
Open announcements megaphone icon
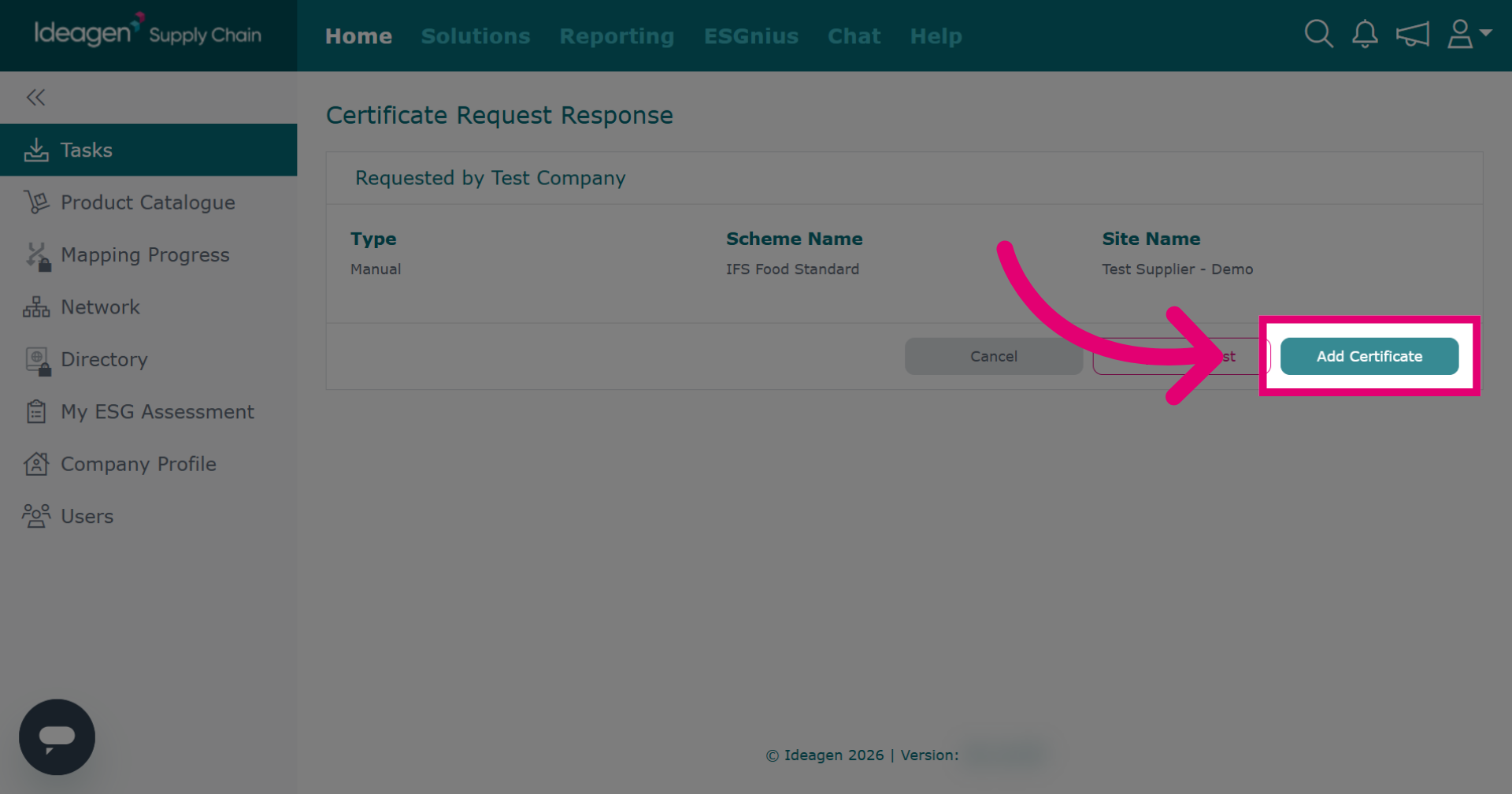pos(1412,35)
